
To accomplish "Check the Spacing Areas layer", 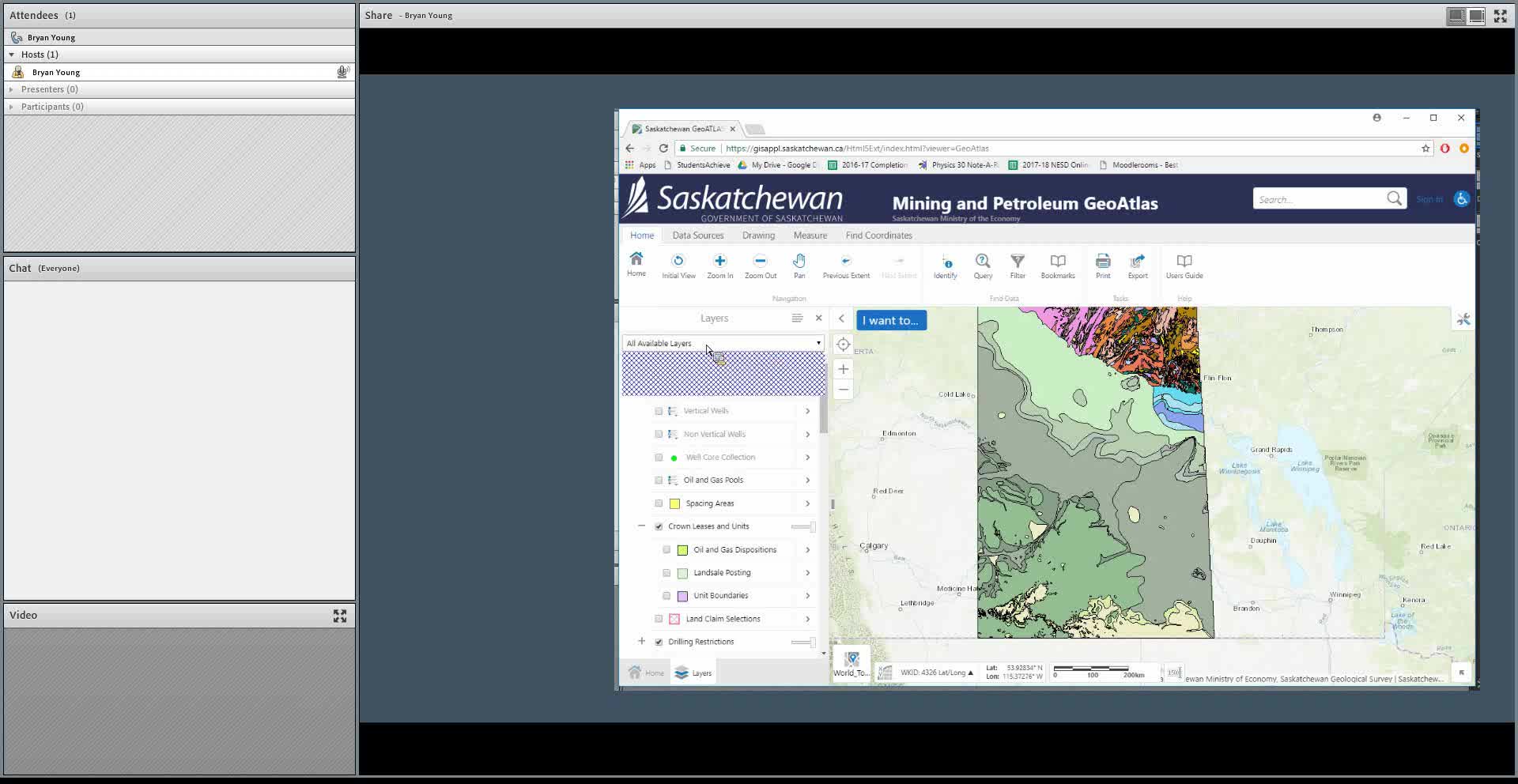I will (659, 503).
